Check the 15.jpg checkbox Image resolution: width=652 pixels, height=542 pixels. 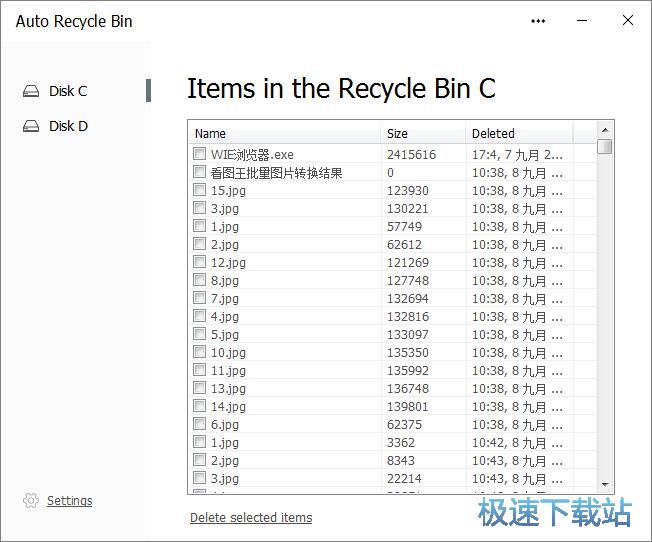click(200, 190)
